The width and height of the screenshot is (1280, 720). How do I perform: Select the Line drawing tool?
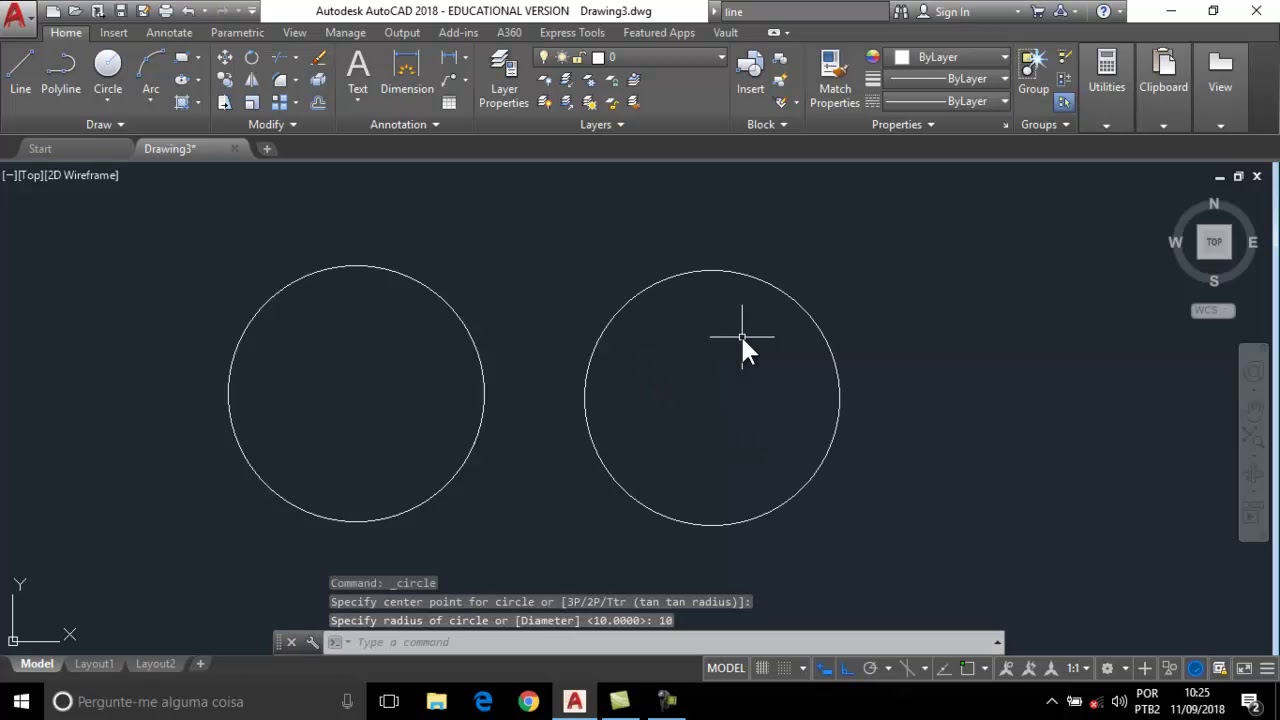(x=20, y=74)
